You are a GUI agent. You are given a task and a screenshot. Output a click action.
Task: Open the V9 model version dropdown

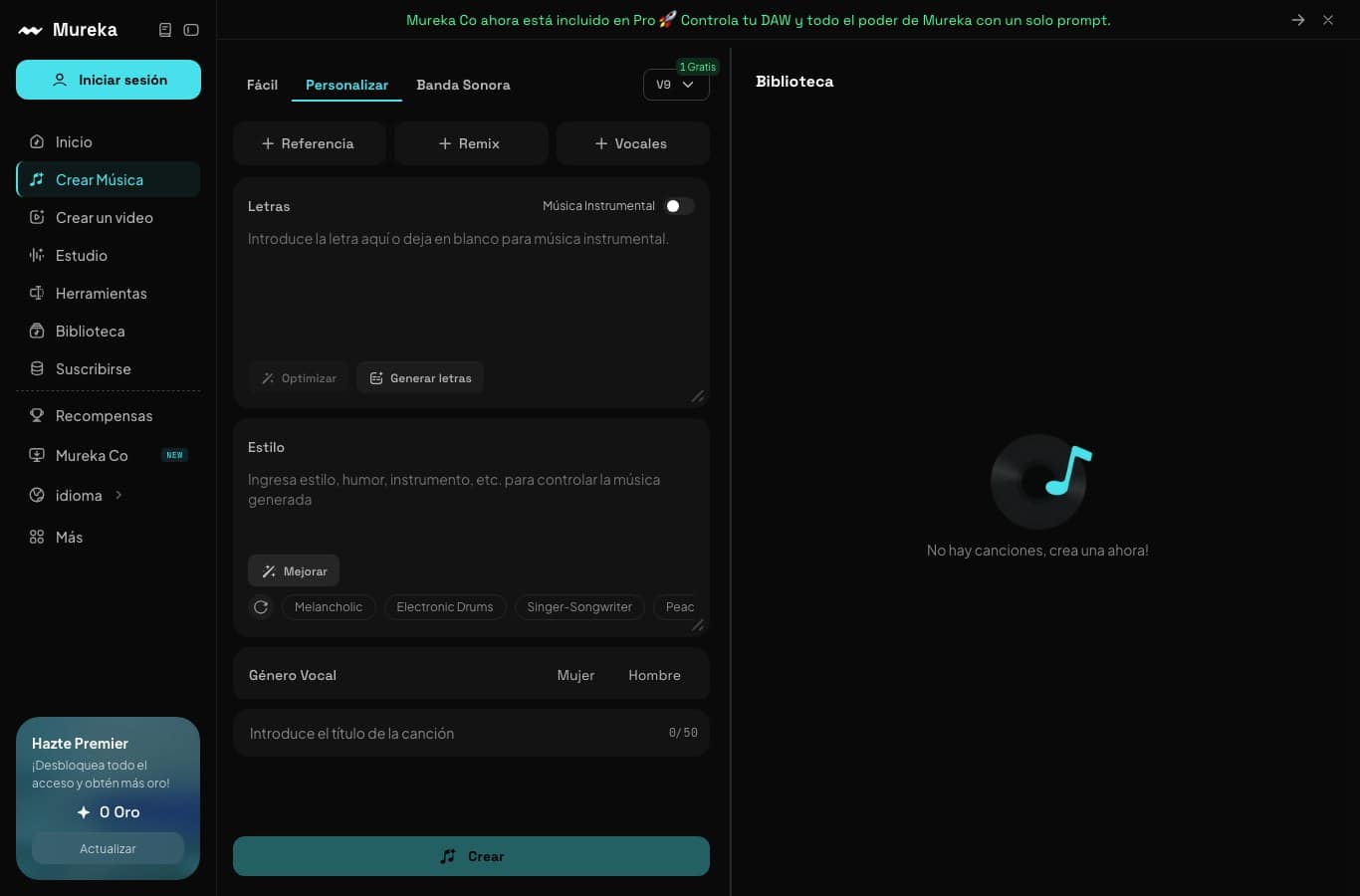point(676,85)
